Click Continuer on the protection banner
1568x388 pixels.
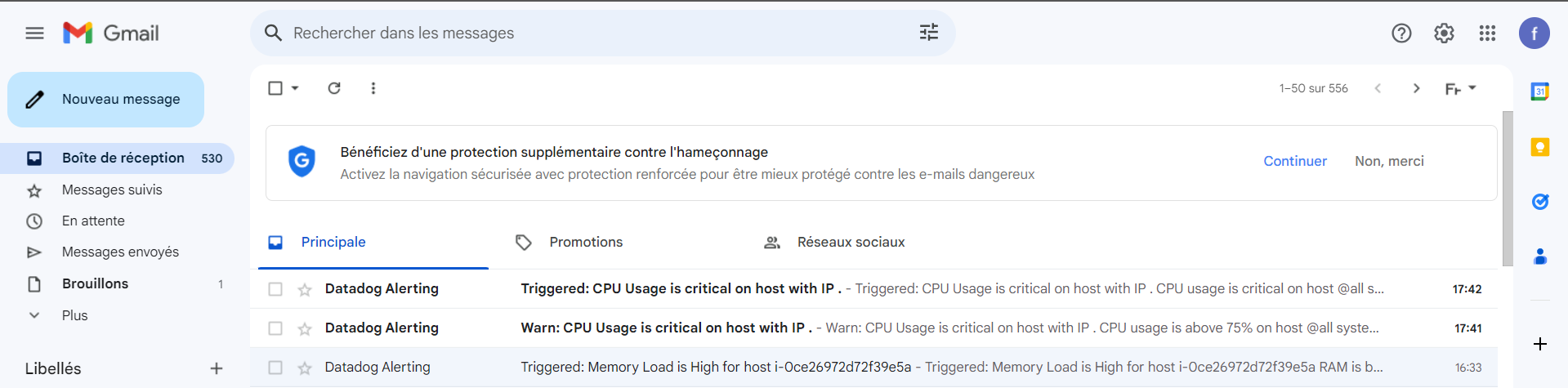(1295, 162)
